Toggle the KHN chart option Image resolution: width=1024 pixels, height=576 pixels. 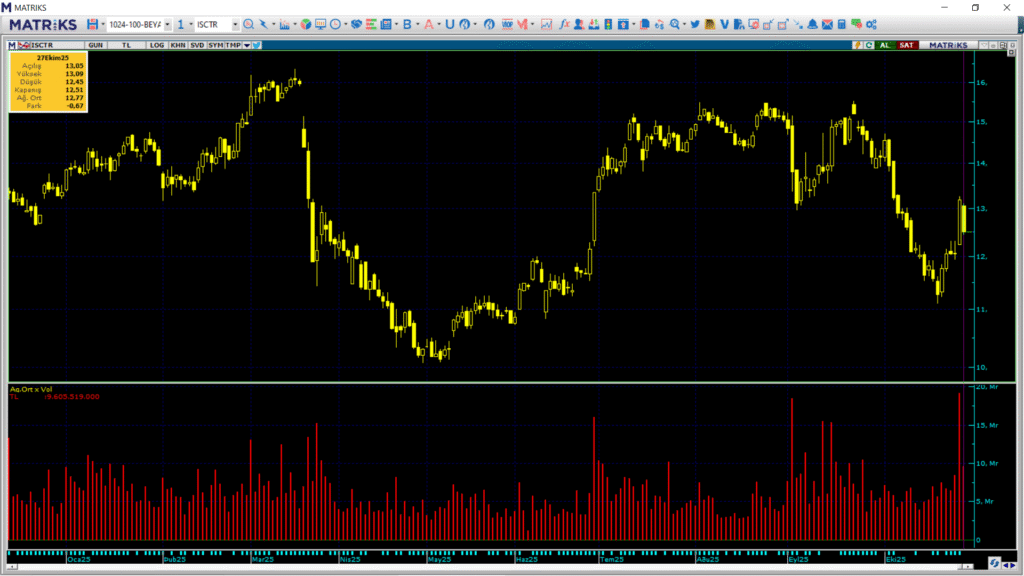point(177,45)
